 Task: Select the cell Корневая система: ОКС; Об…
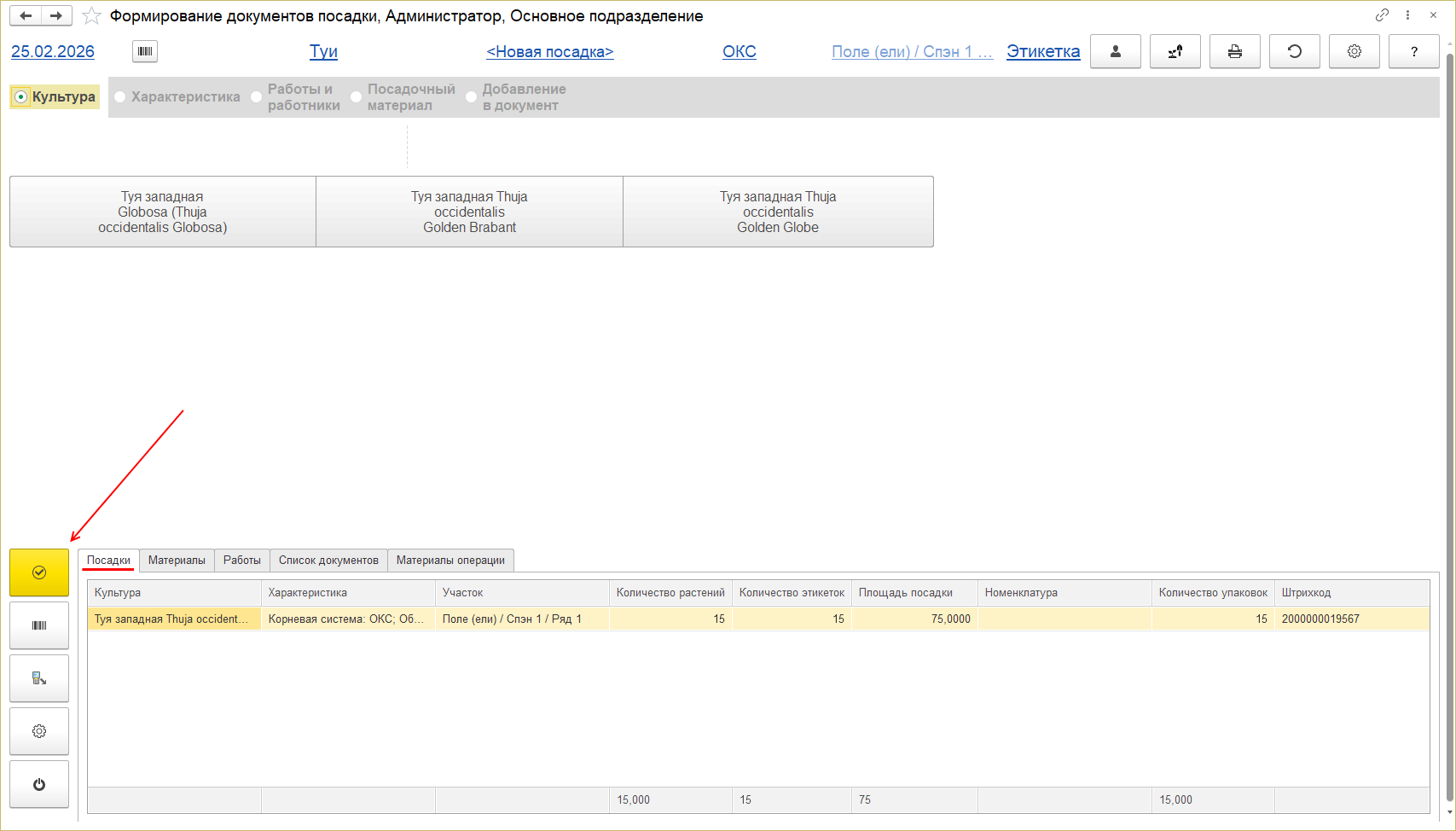348,619
